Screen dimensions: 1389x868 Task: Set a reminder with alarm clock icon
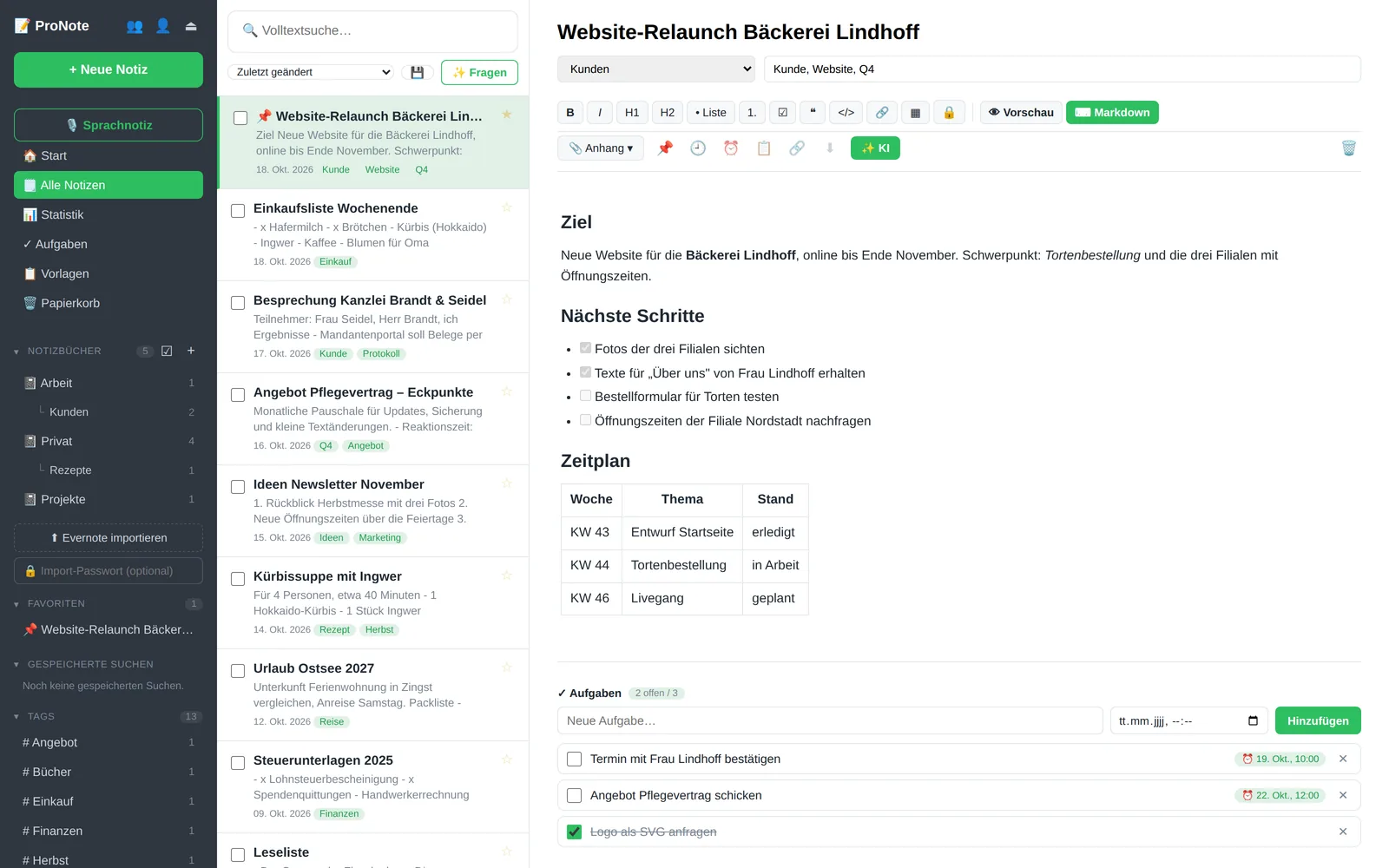tap(731, 148)
